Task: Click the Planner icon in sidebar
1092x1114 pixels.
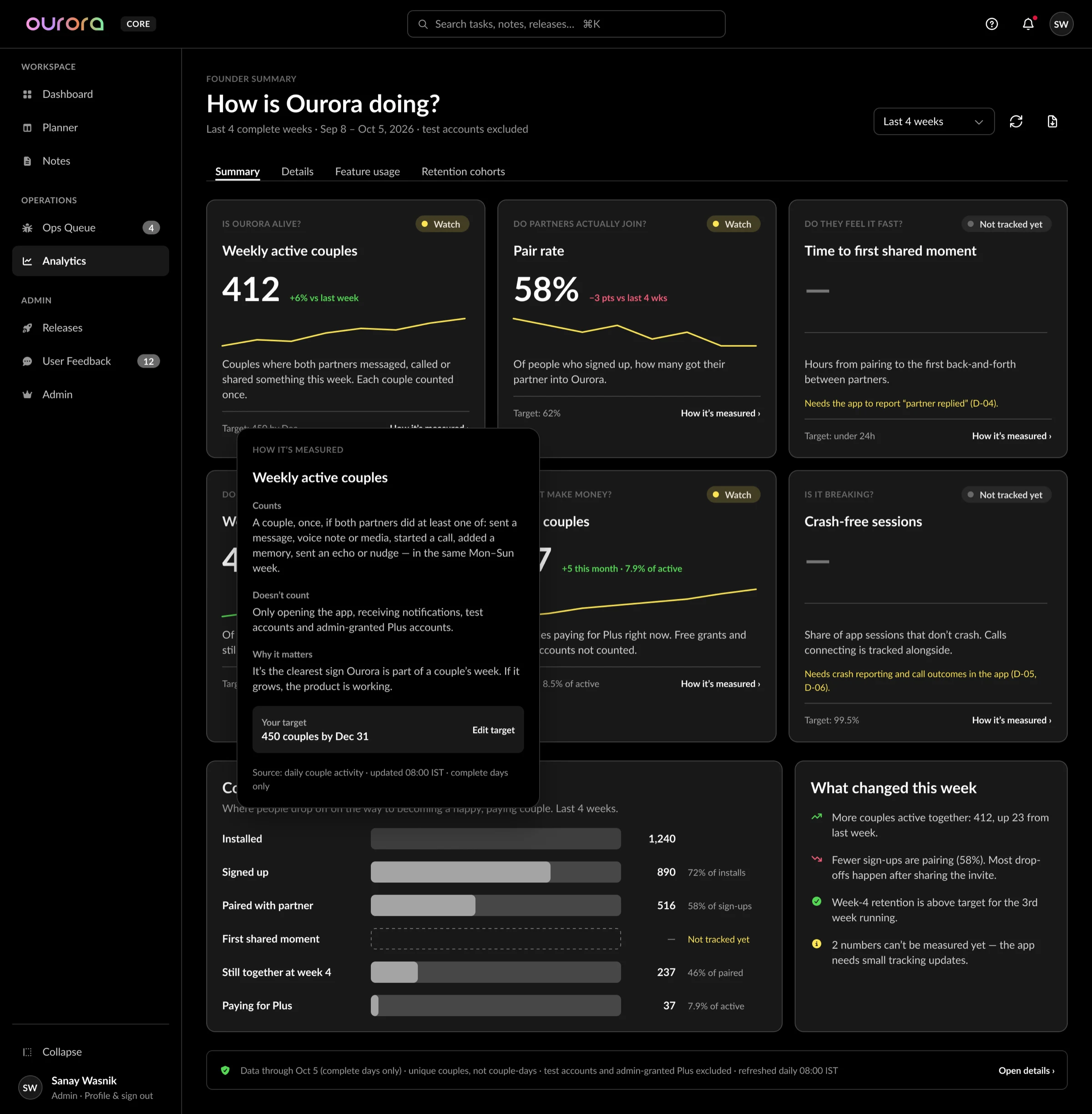Action: [x=27, y=127]
